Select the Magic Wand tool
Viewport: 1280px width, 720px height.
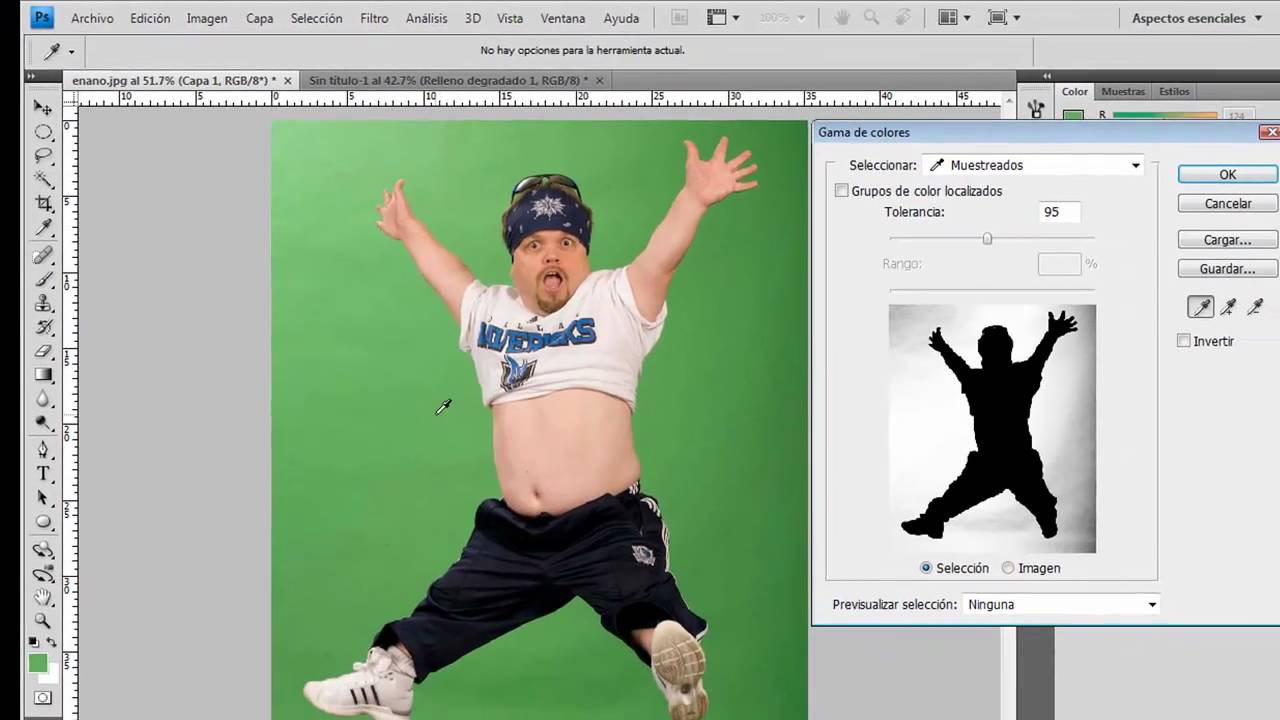[43, 180]
